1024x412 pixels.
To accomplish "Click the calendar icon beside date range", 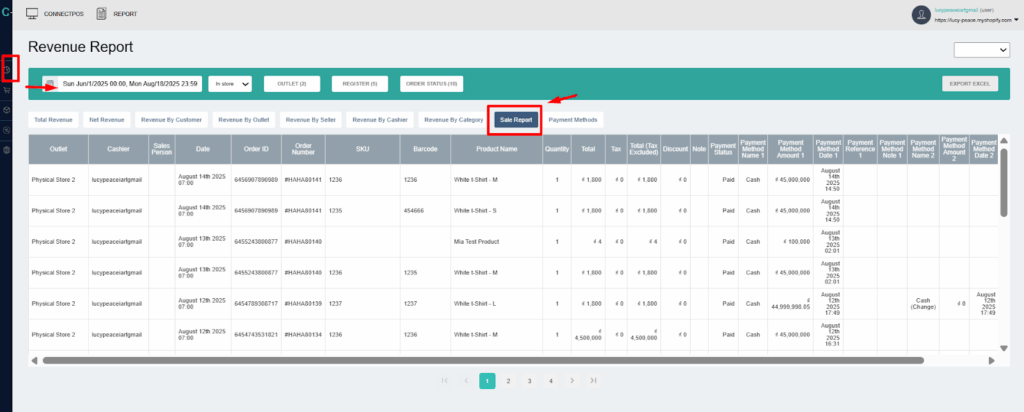I will (51, 84).
